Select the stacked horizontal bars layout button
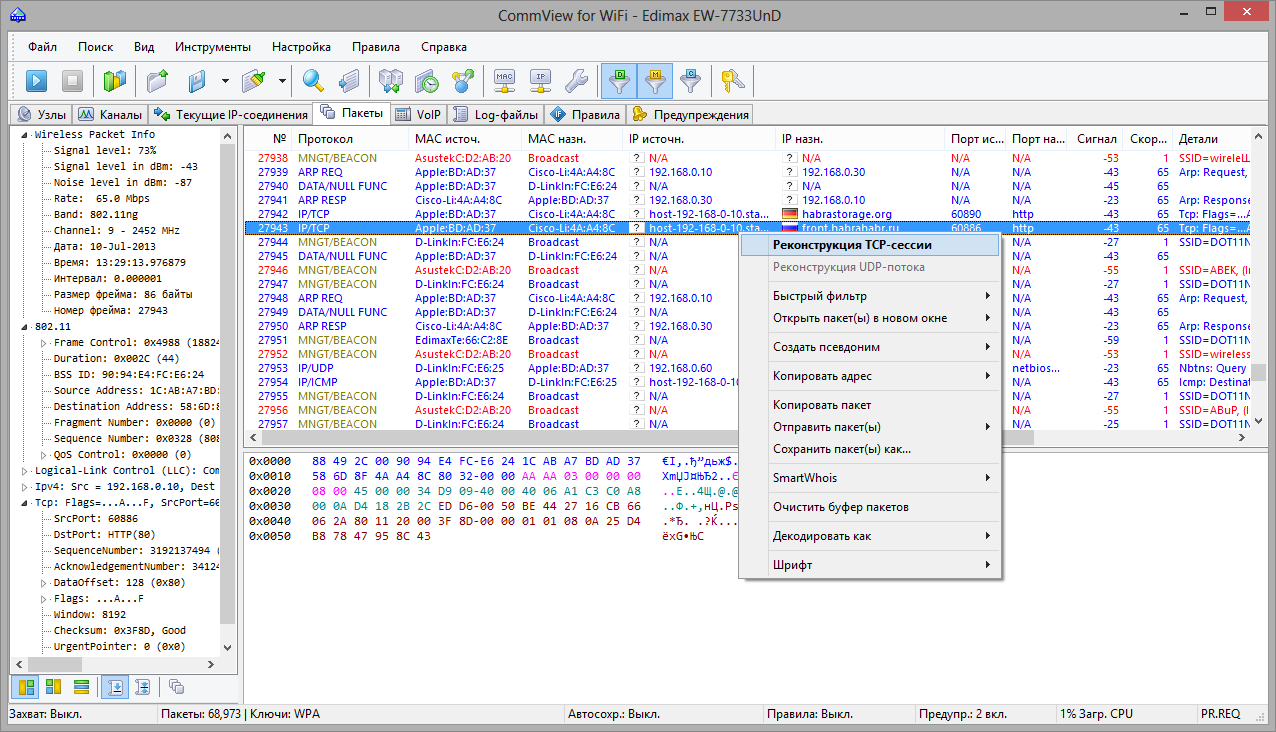 click(x=82, y=686)
